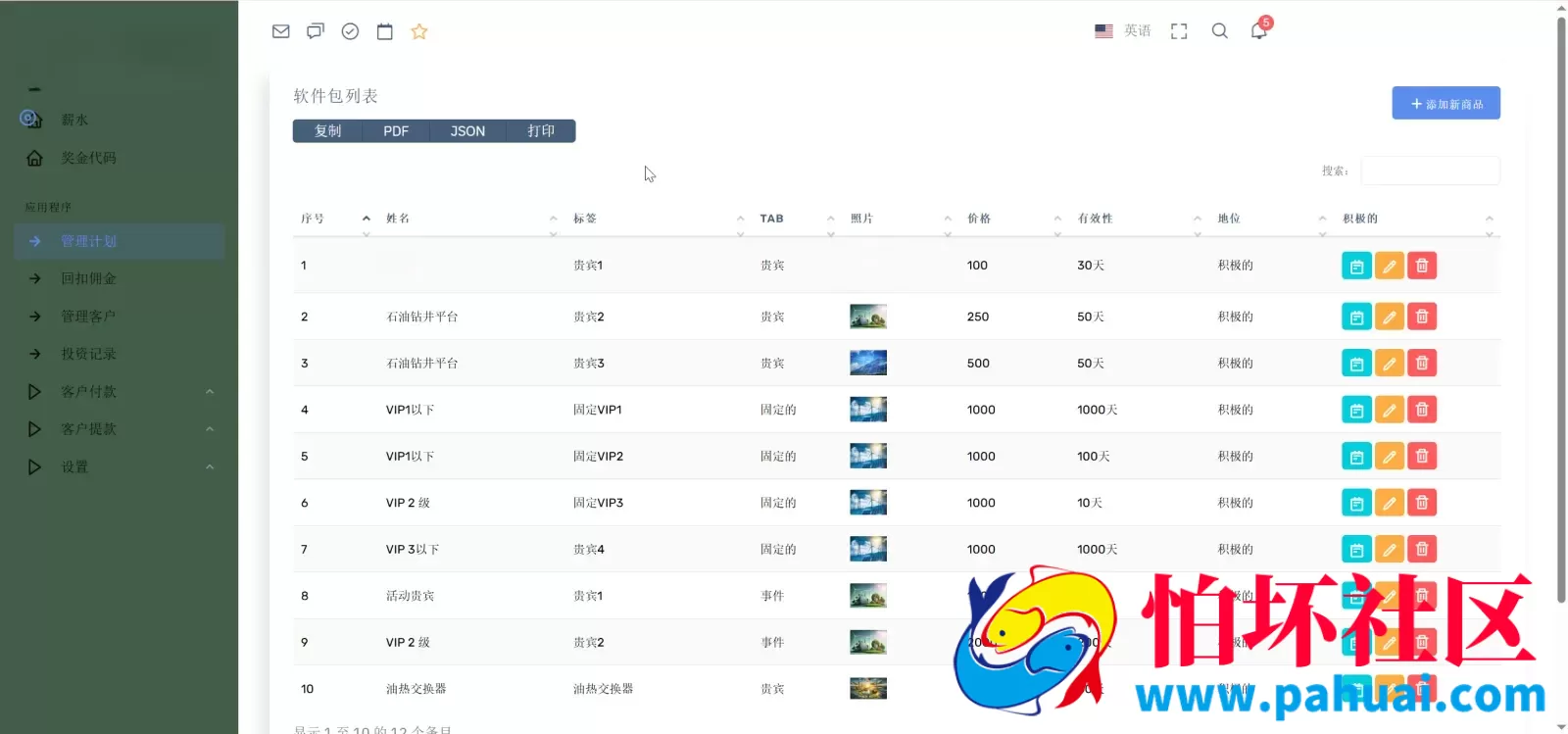Open 管理客户 sidebar item

tap(88, 317)
